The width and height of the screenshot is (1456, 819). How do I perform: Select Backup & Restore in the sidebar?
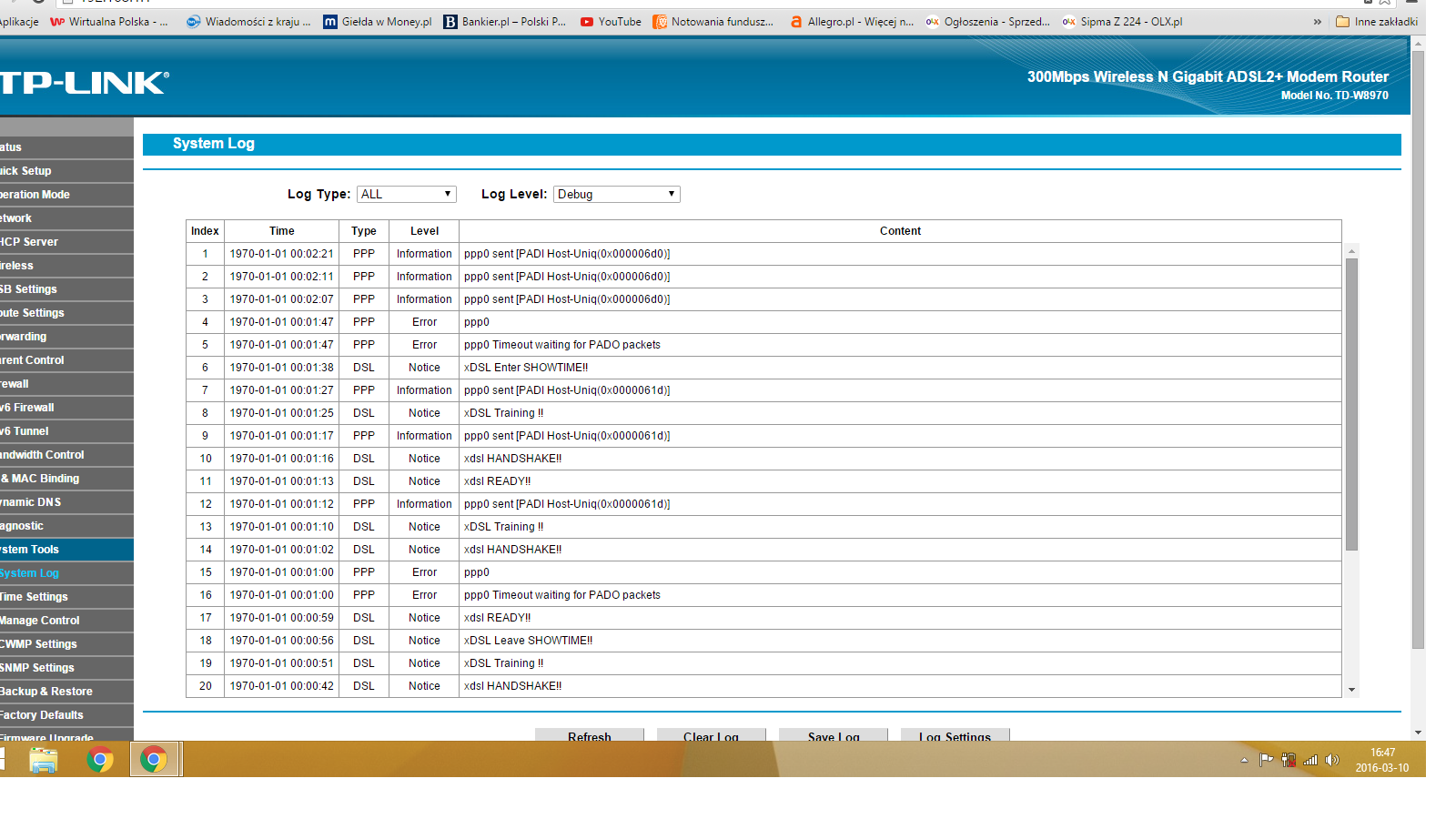[46, 692]
